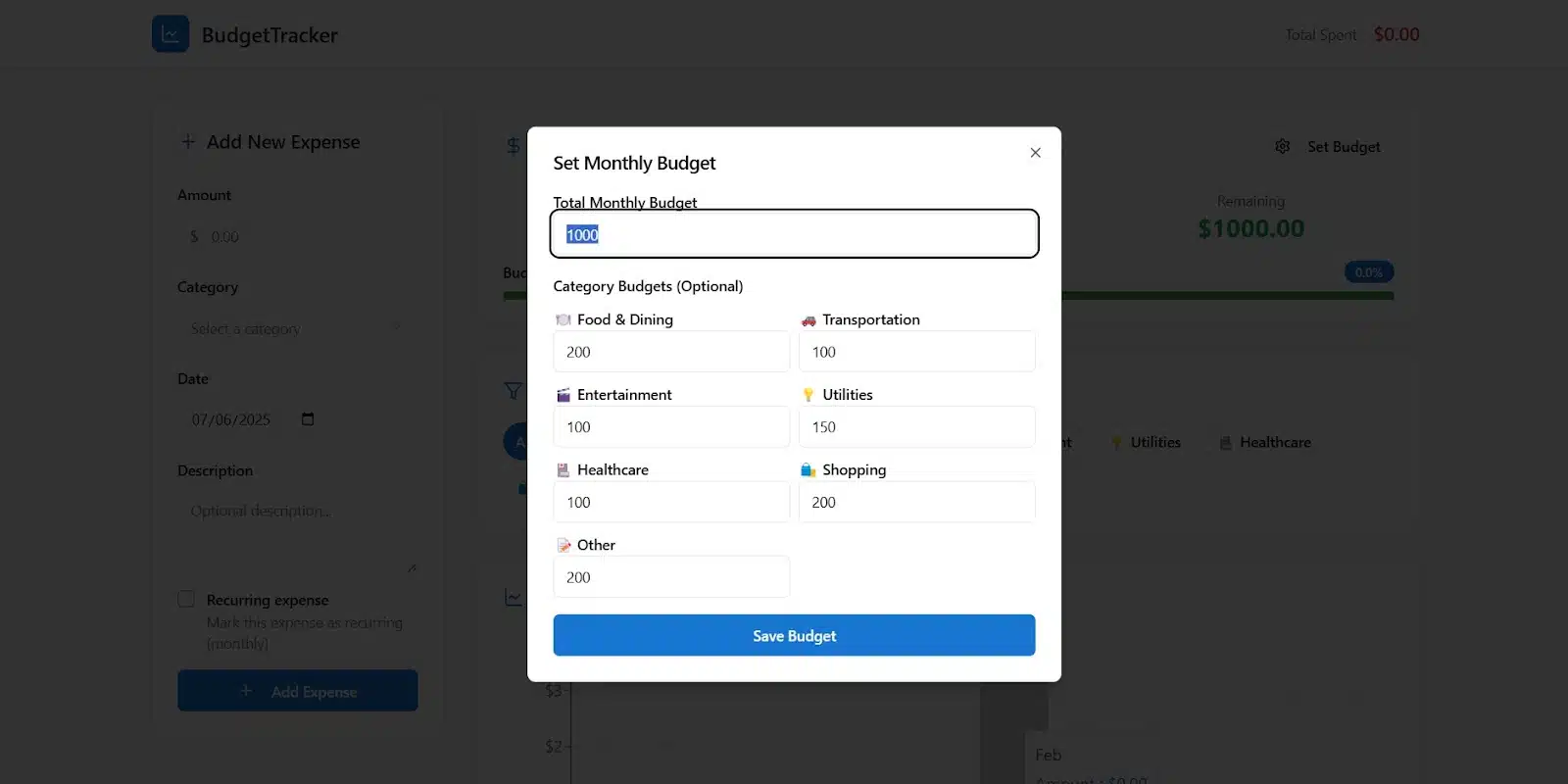Screen dimensions: 1568x784
Task: Edit the Entertainment budget field
Action: click(x=671, y=427)
